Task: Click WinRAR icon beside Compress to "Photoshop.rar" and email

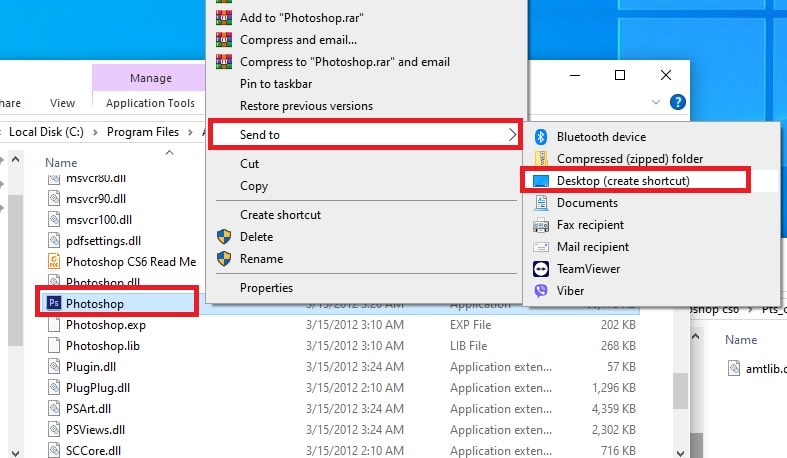Action: pos(224,62)
